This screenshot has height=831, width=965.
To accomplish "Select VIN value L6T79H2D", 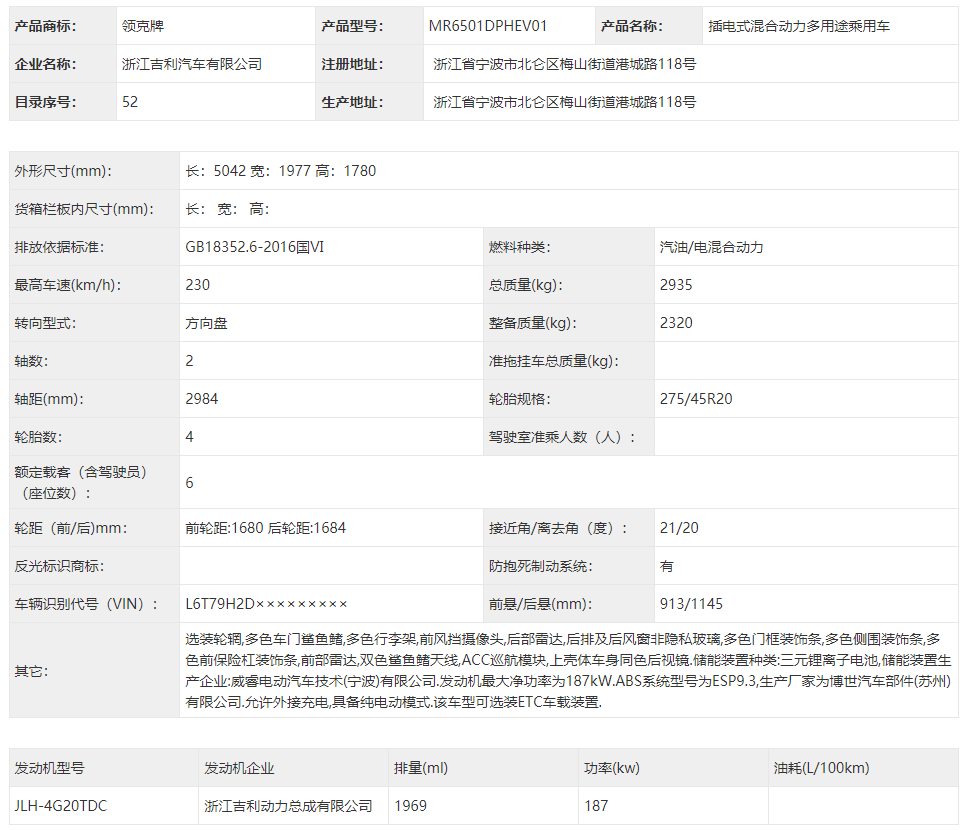I will [266, 604].
